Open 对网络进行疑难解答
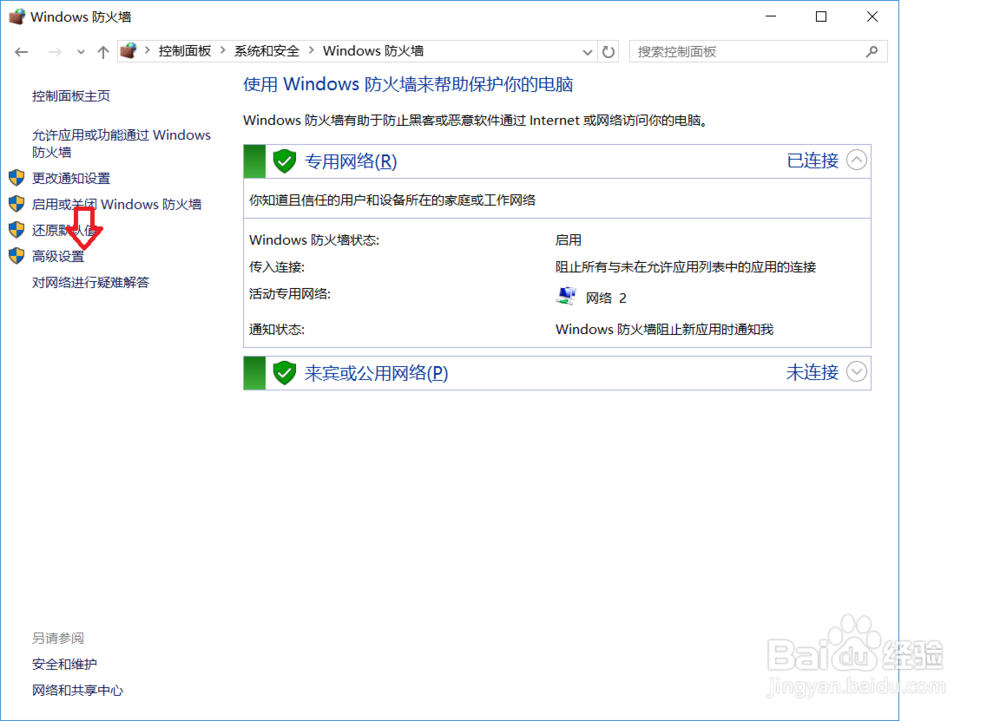Viewport: 1000px width, 721px height. (88, 282)
